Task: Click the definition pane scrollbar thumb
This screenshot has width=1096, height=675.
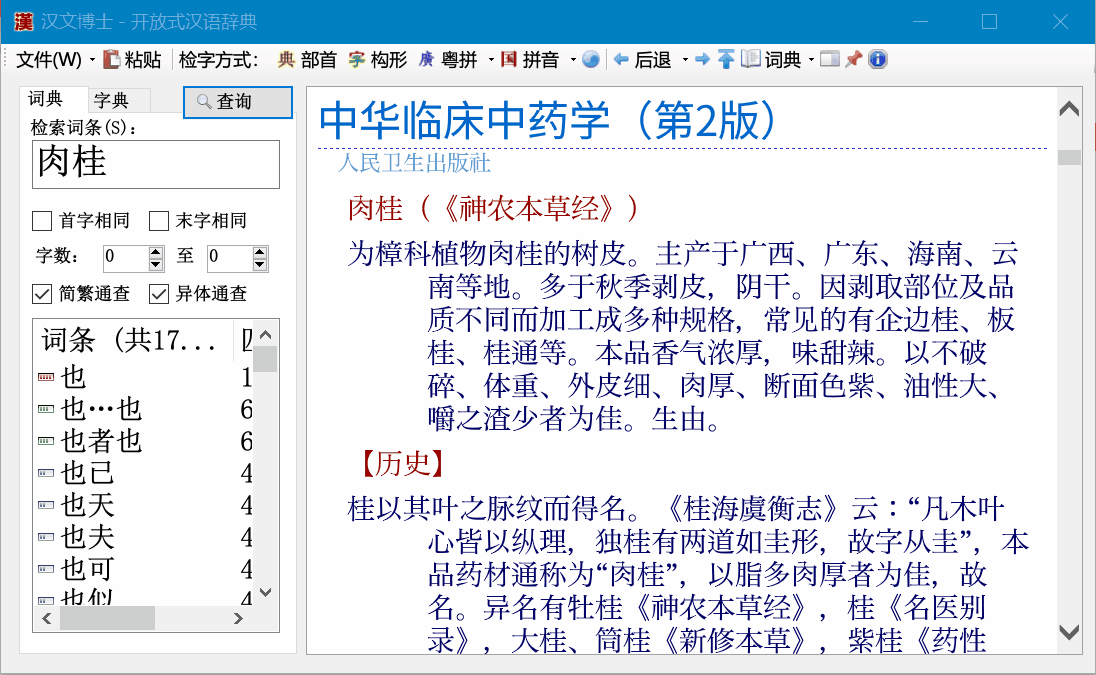Action: tap(1069, 157)
